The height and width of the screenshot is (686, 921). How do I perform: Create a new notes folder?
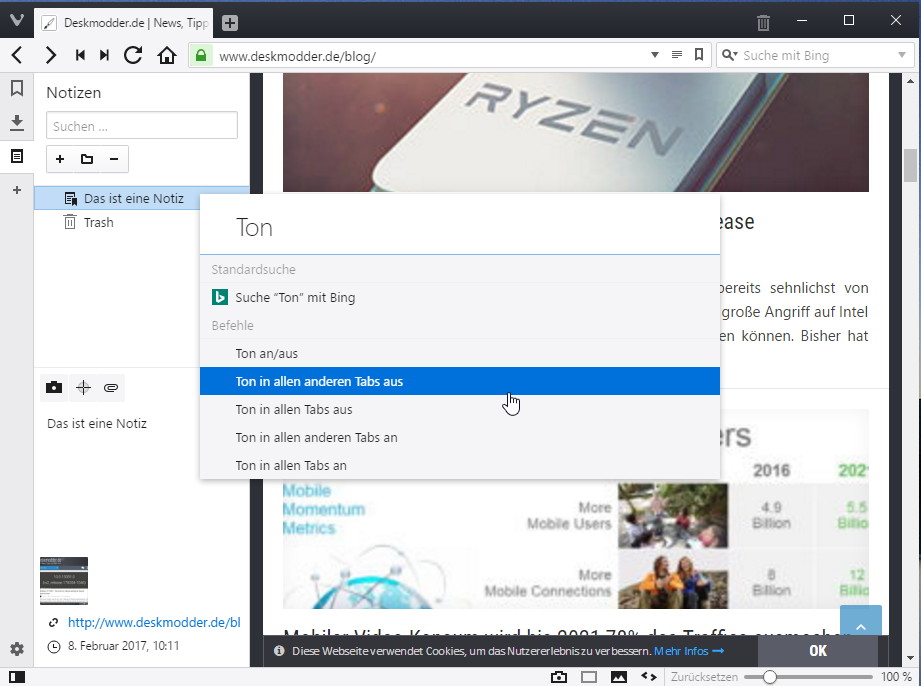coord(87,159)
